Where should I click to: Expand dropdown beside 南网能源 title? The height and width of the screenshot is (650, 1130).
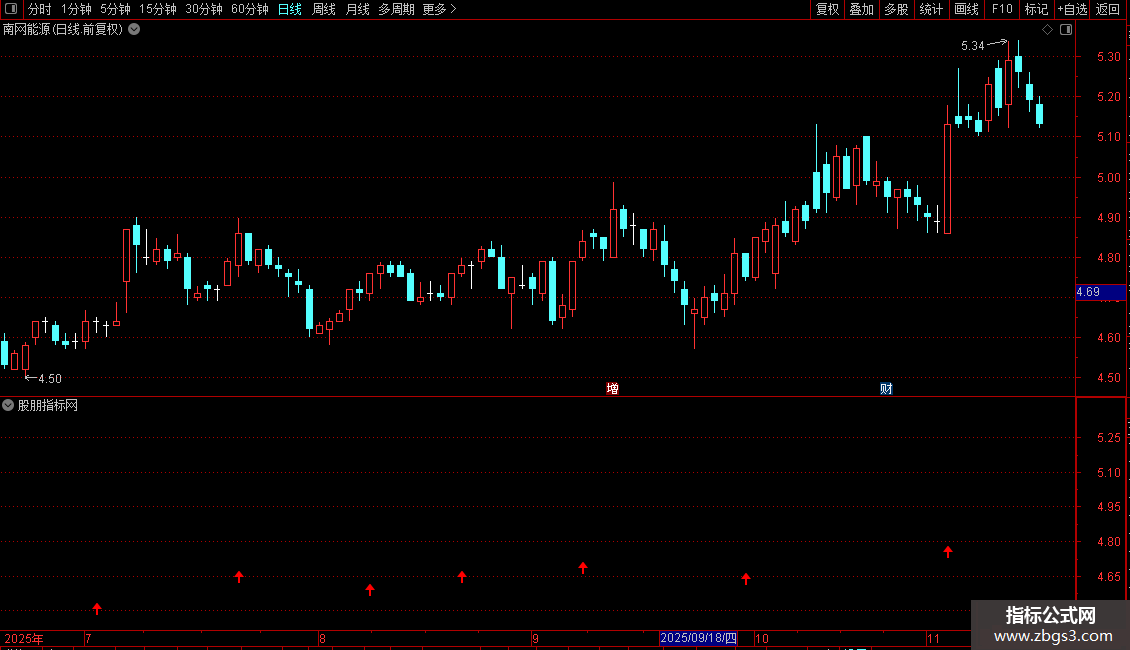[134, 30]
